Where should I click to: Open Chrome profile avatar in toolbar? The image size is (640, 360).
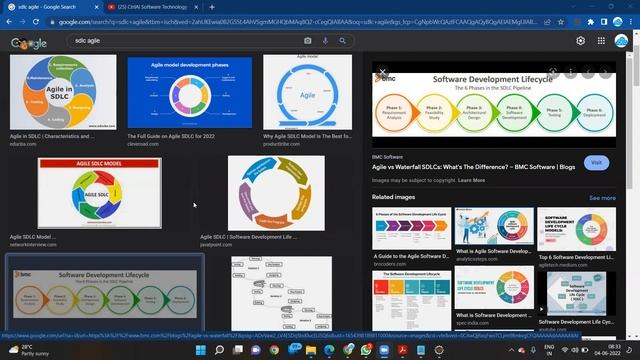pos(617,22)
